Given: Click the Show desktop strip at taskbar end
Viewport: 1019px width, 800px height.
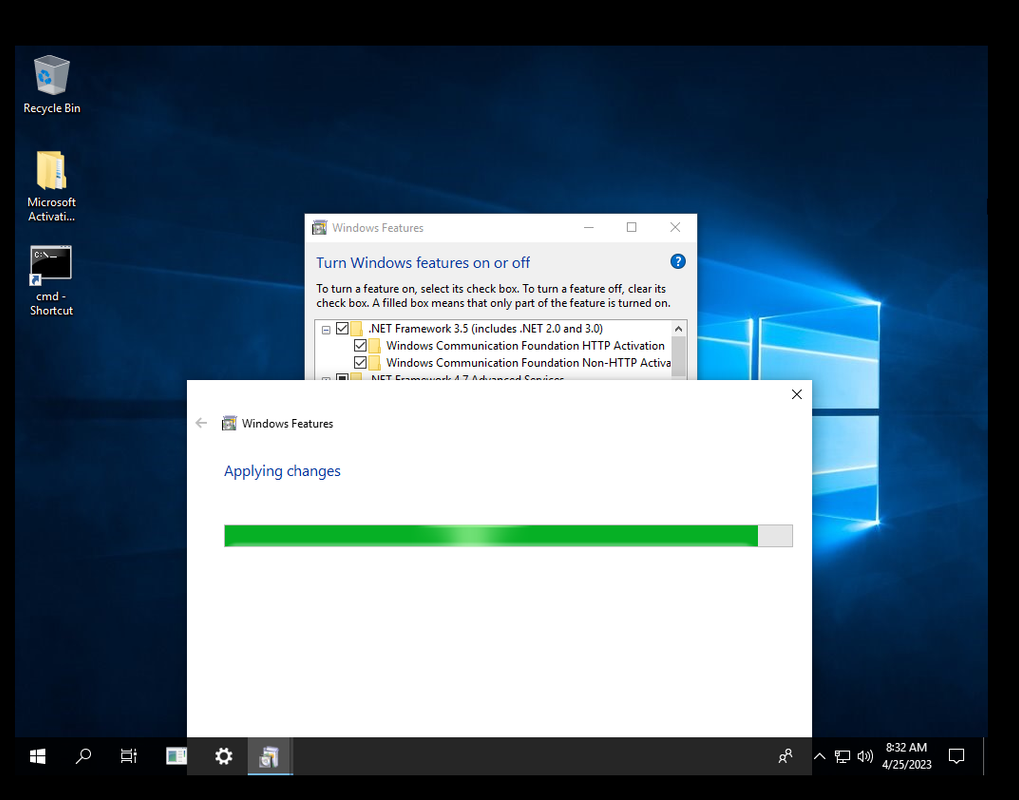Looking at the screenshot, I should (x=986, y=756).
